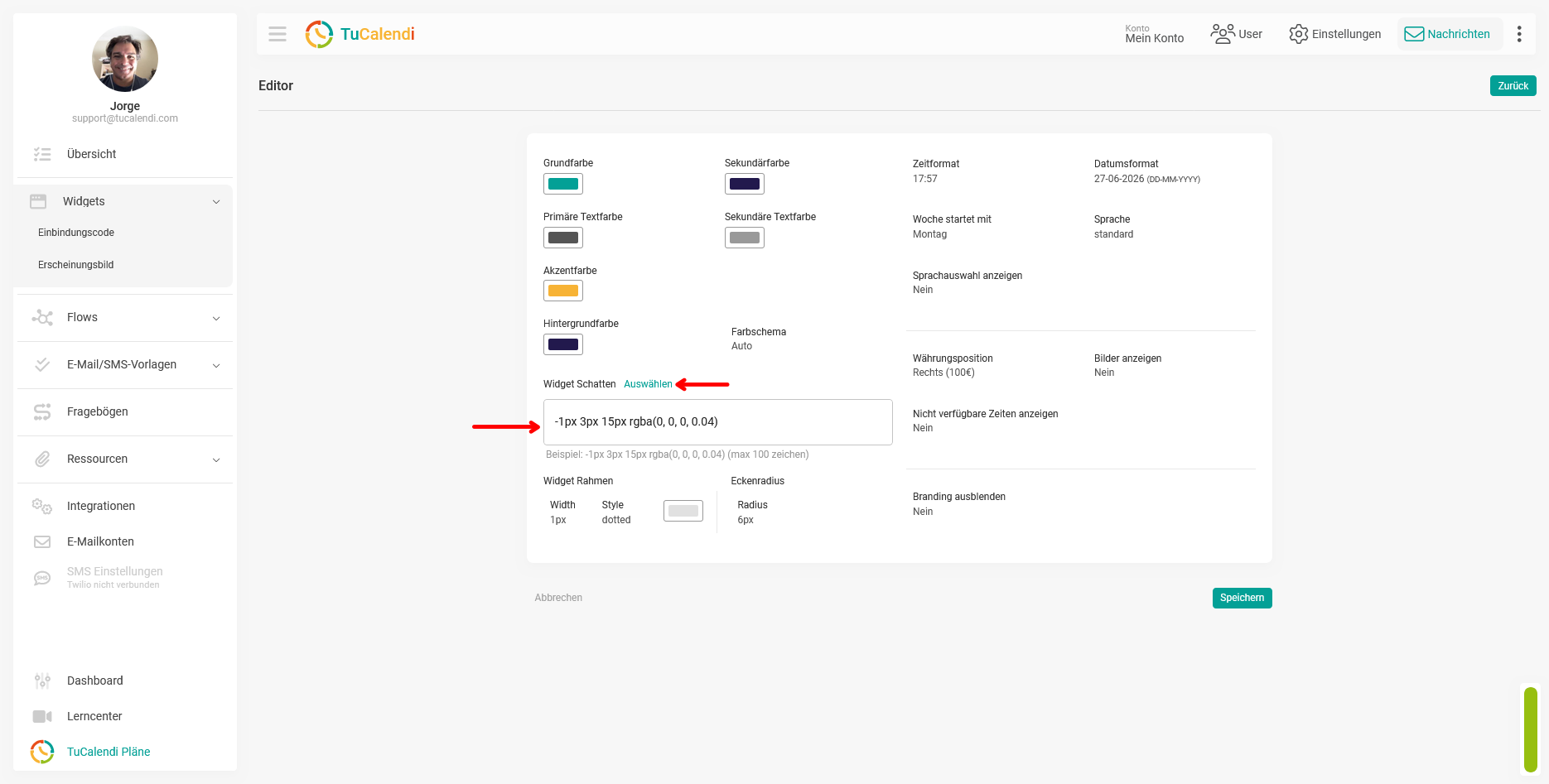Expand the Ressourcen chevron
Screen dimensions: 1549x784
216,459
